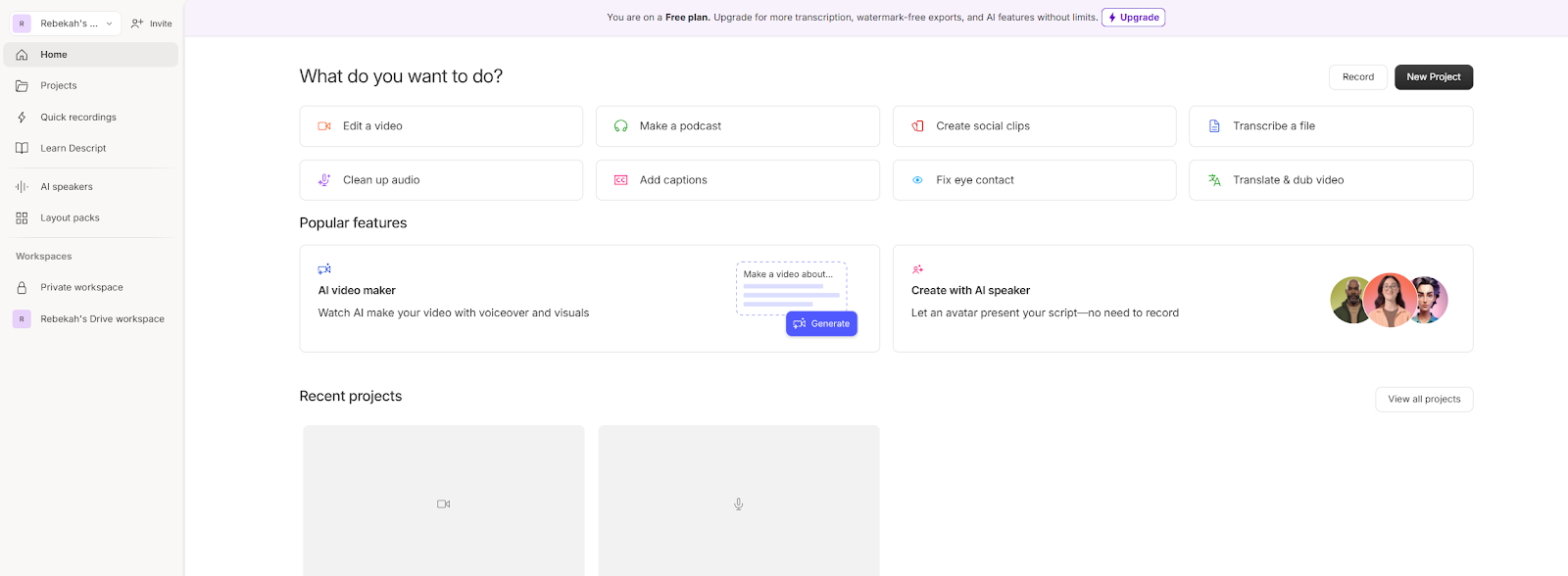Click the Translate & dub video icon
Screen dimensions: 1568x576
pos(1214,180)
